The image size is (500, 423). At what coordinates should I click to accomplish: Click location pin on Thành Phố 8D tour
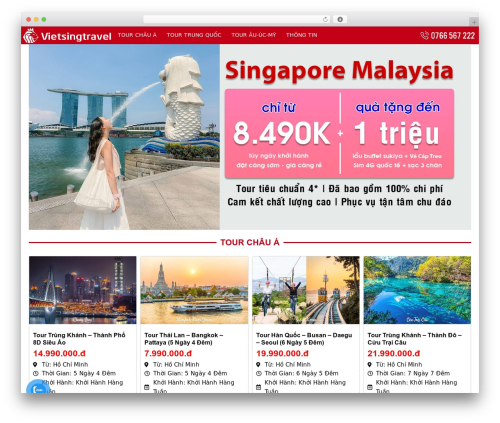[x=35, y=364]
